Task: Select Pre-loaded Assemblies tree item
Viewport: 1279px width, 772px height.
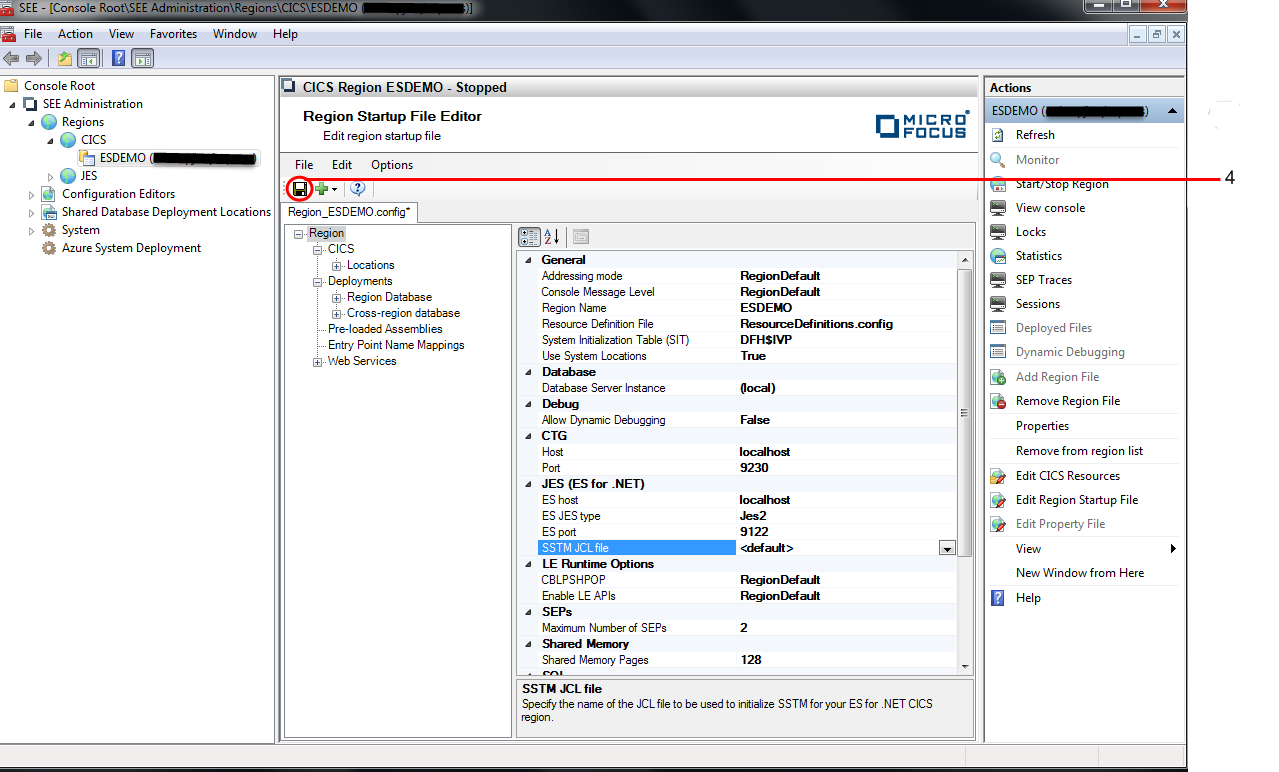Action: (x=384, y=329)
